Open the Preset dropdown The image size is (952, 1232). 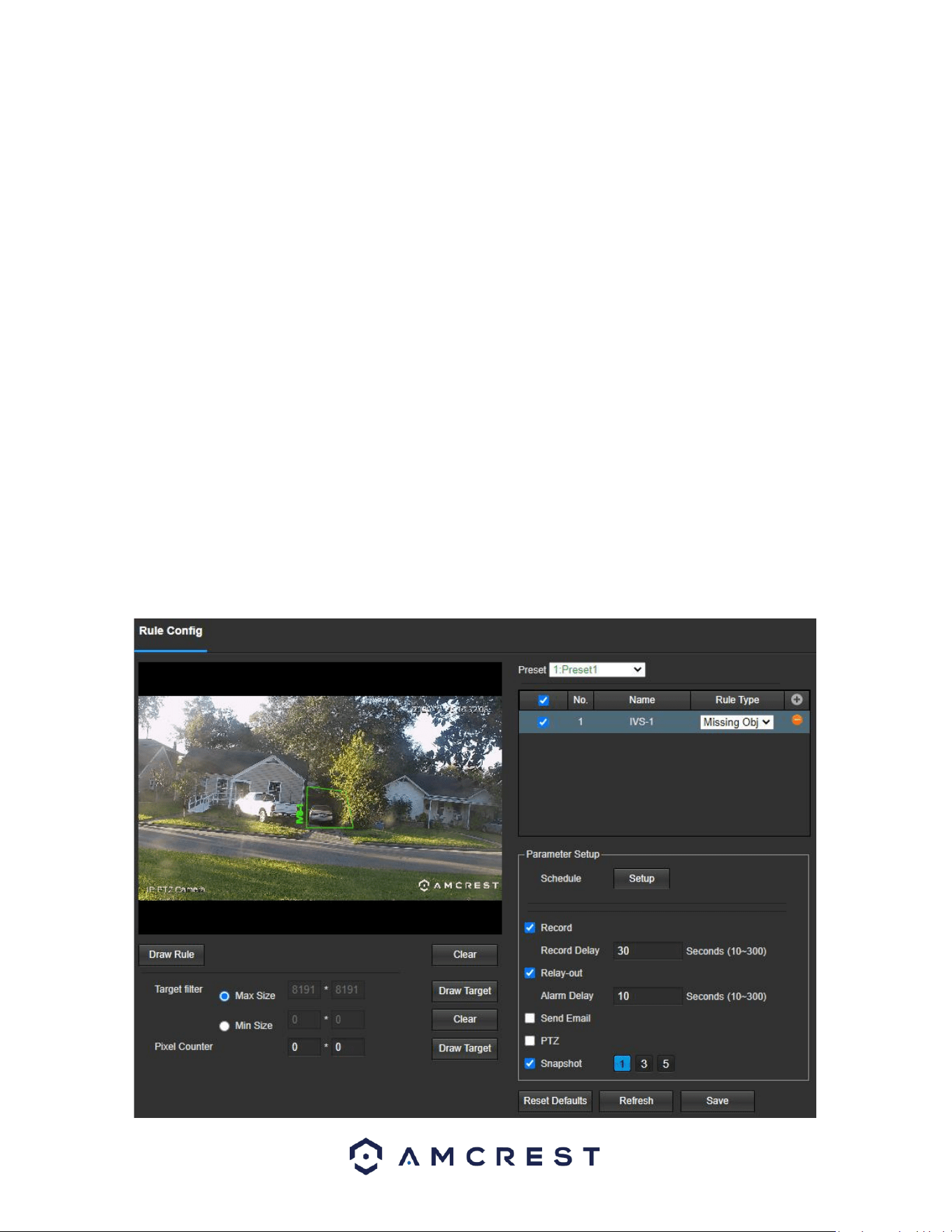[597, 670]
